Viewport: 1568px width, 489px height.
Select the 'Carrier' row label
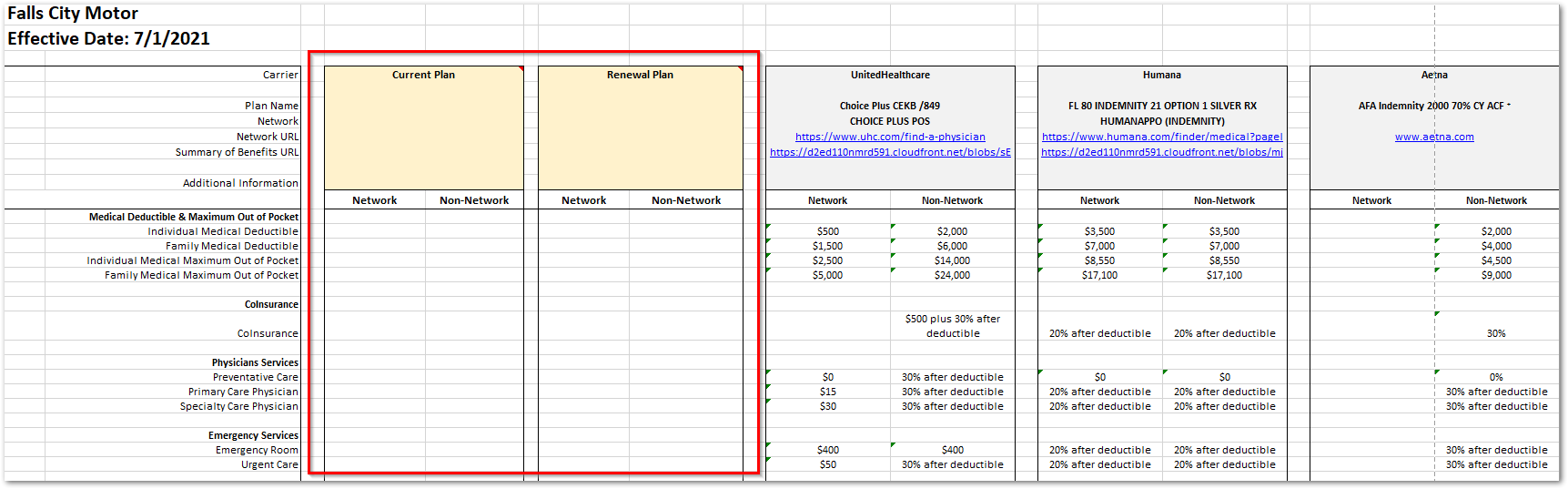(x=280, y=75)
